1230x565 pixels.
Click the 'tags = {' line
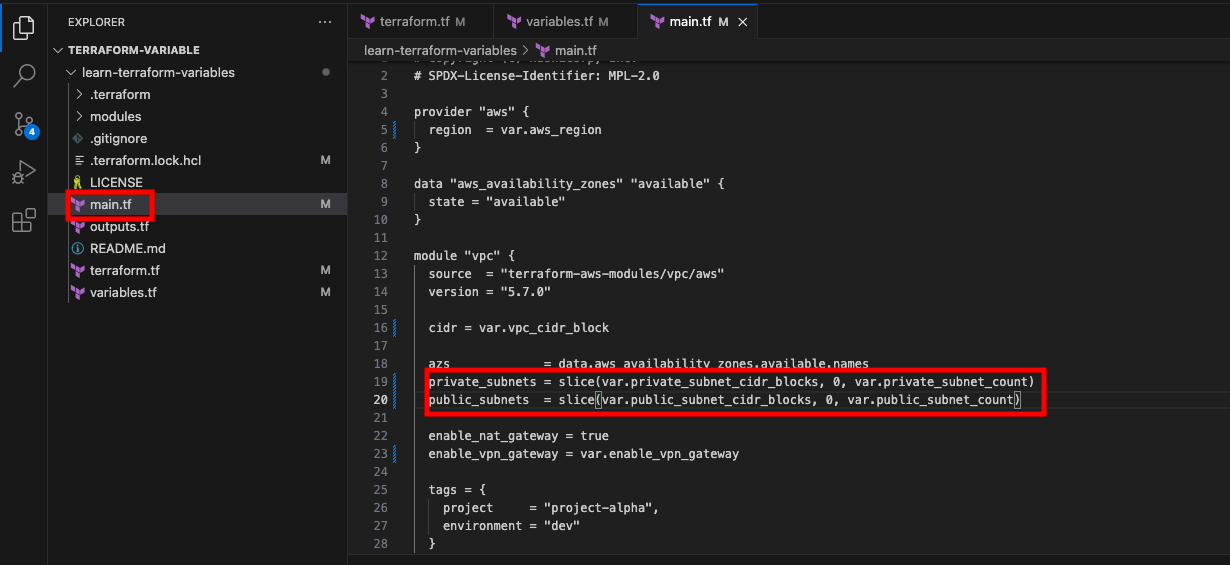[457, 490]
